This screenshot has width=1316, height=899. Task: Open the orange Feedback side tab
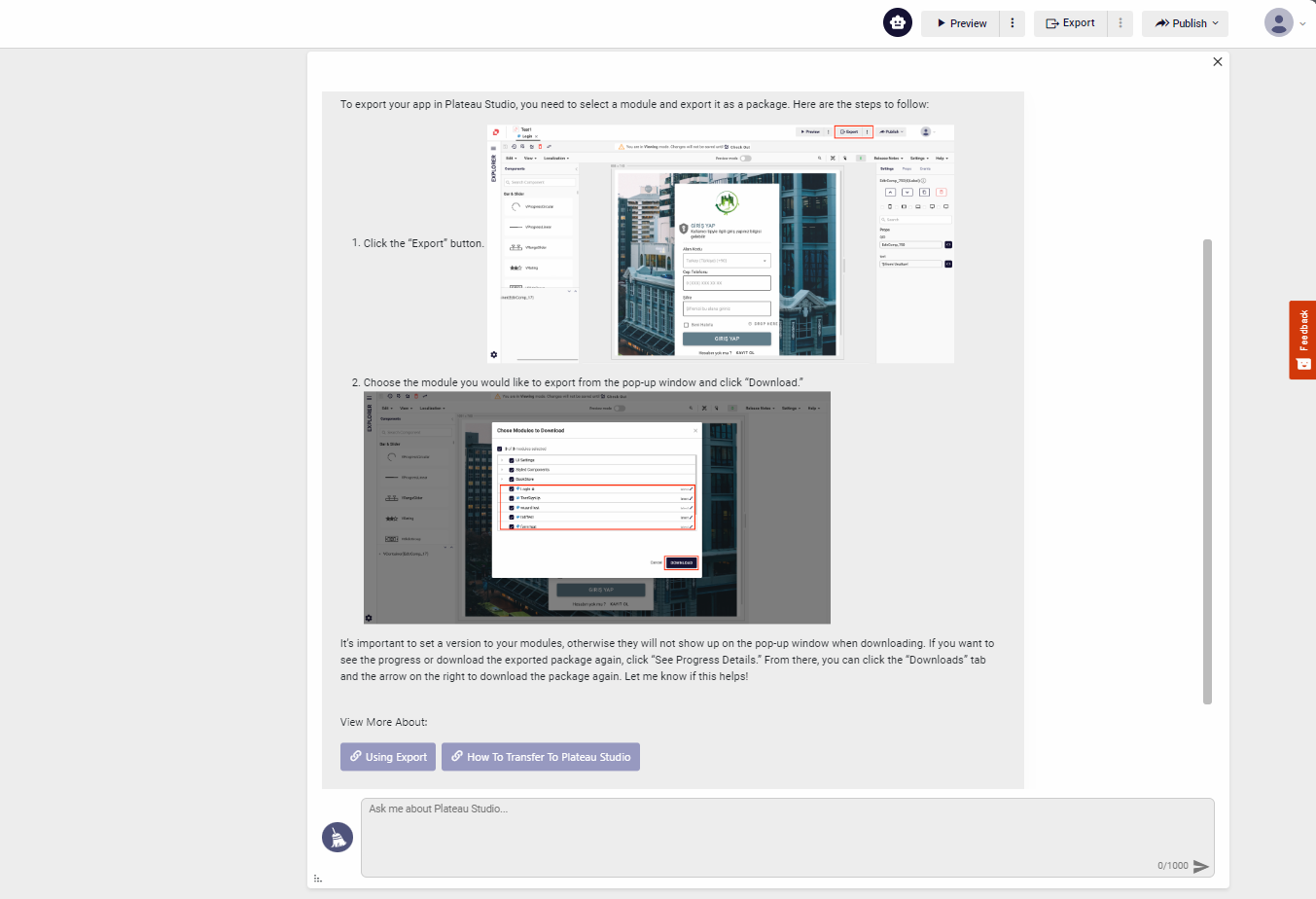pyautogui.click(x=1302, y=340)
